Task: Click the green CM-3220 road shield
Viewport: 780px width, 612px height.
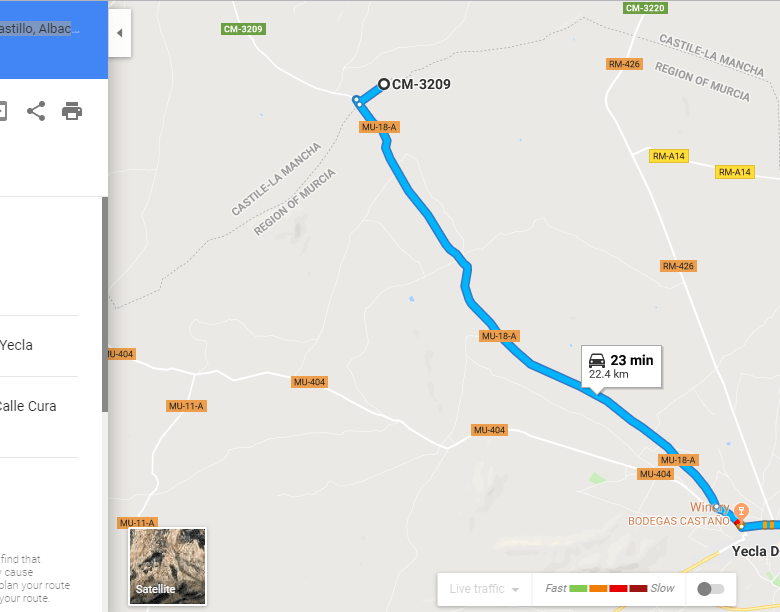Action: pyautogui.click(x=645, y=8)
